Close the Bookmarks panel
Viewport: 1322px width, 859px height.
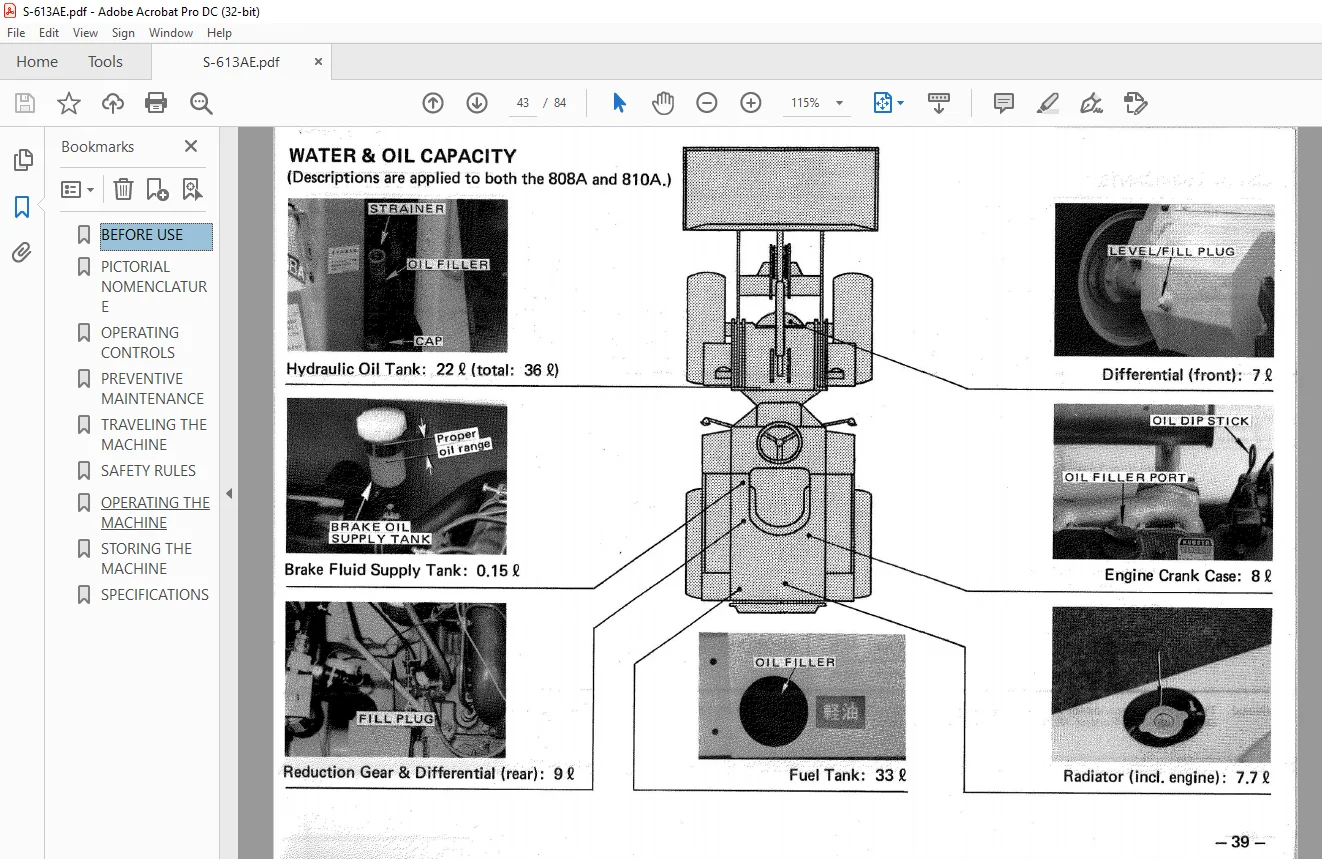tap(191, 146)
